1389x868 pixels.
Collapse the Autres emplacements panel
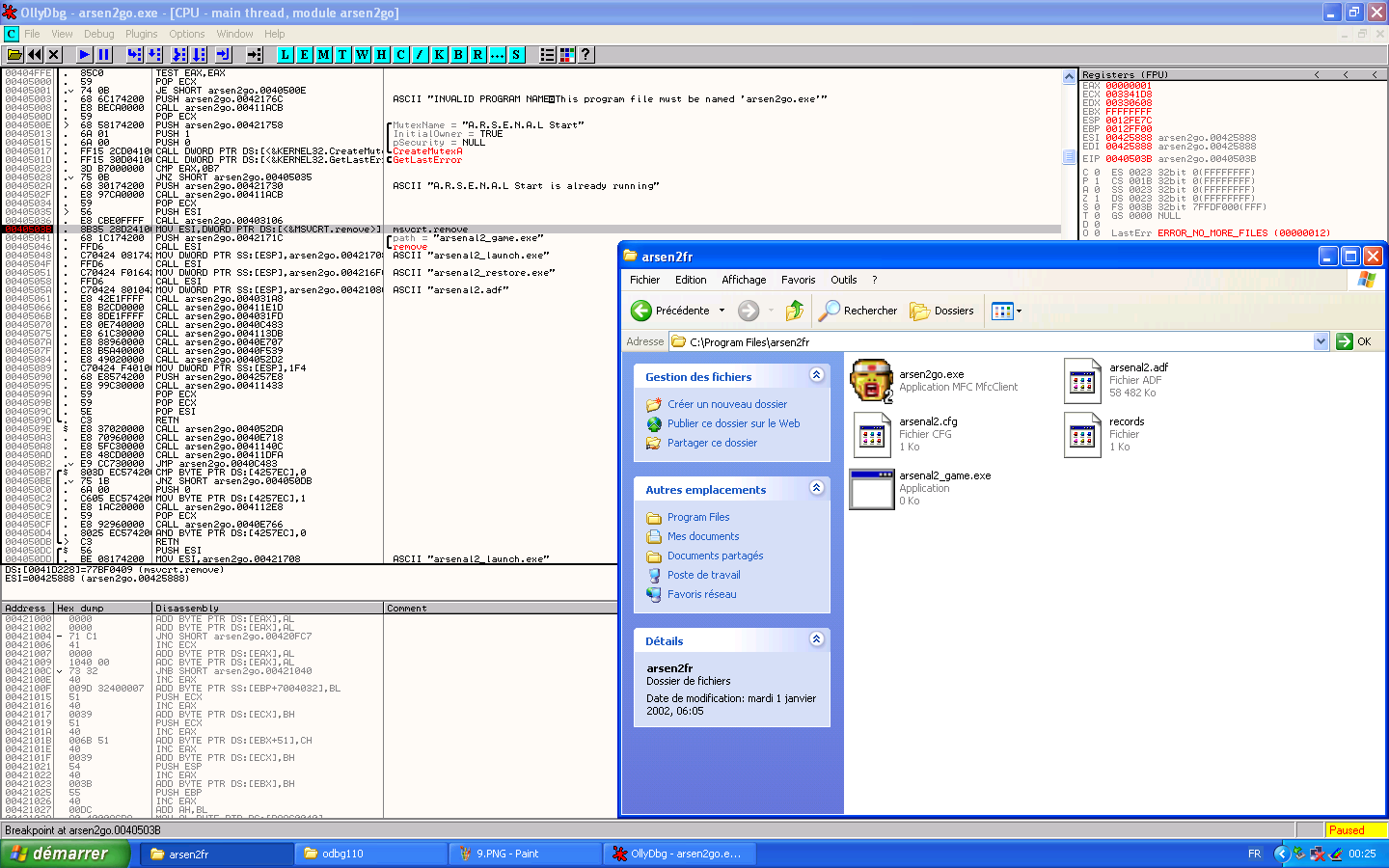point(817,488)
